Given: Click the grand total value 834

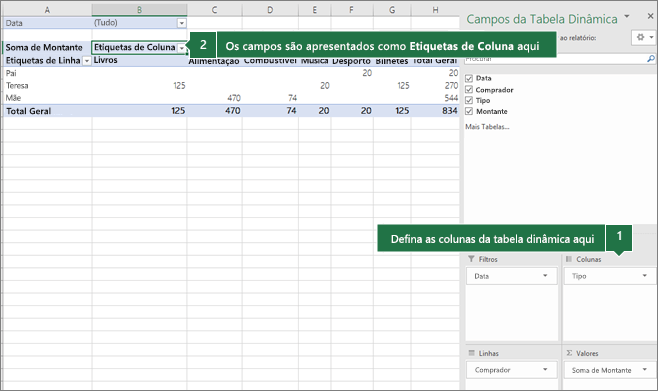Looking at the screenshot, I should (449, 111).
